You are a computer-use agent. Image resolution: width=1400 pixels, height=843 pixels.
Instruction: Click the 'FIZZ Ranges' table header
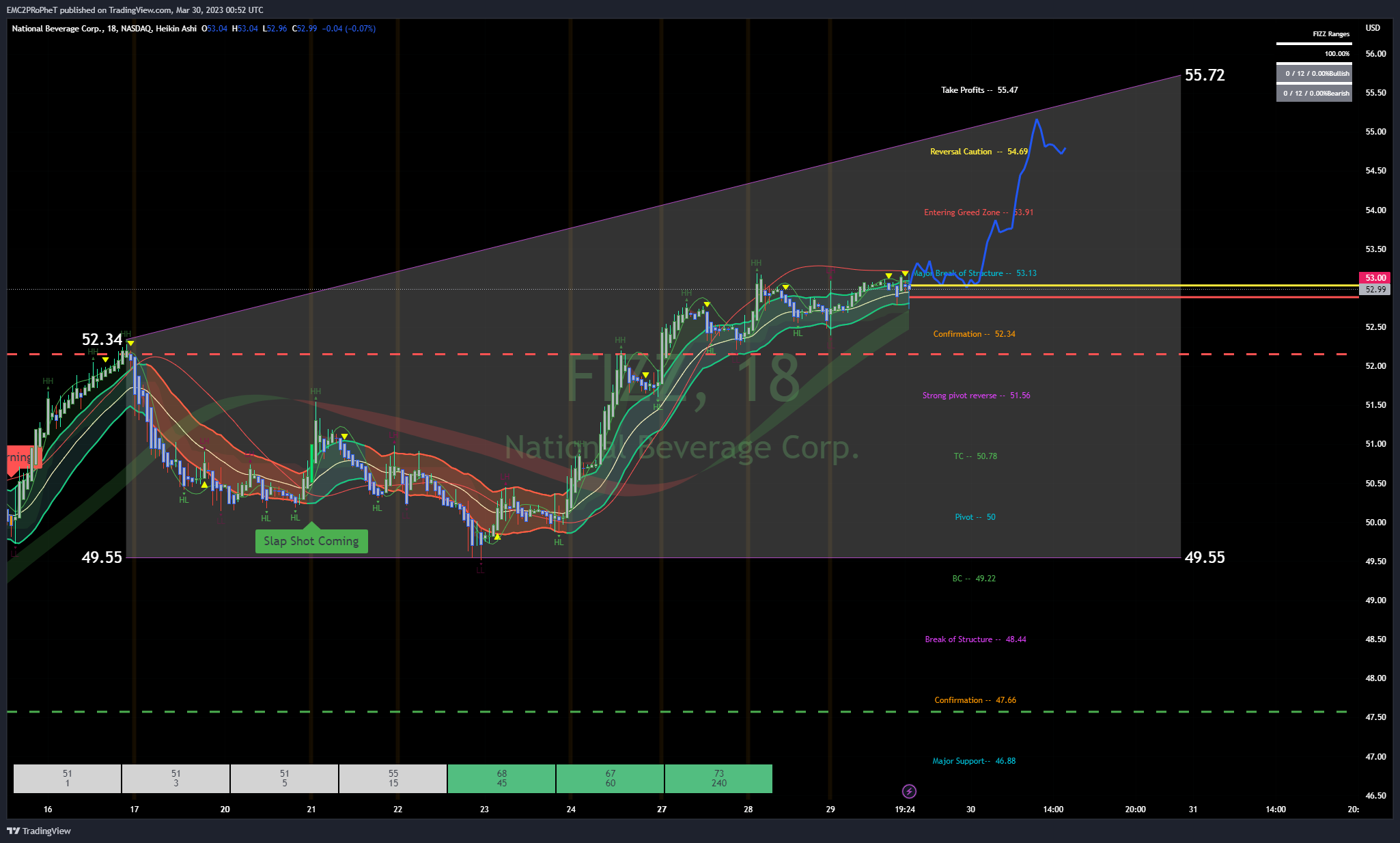(x=1331, y=34)
